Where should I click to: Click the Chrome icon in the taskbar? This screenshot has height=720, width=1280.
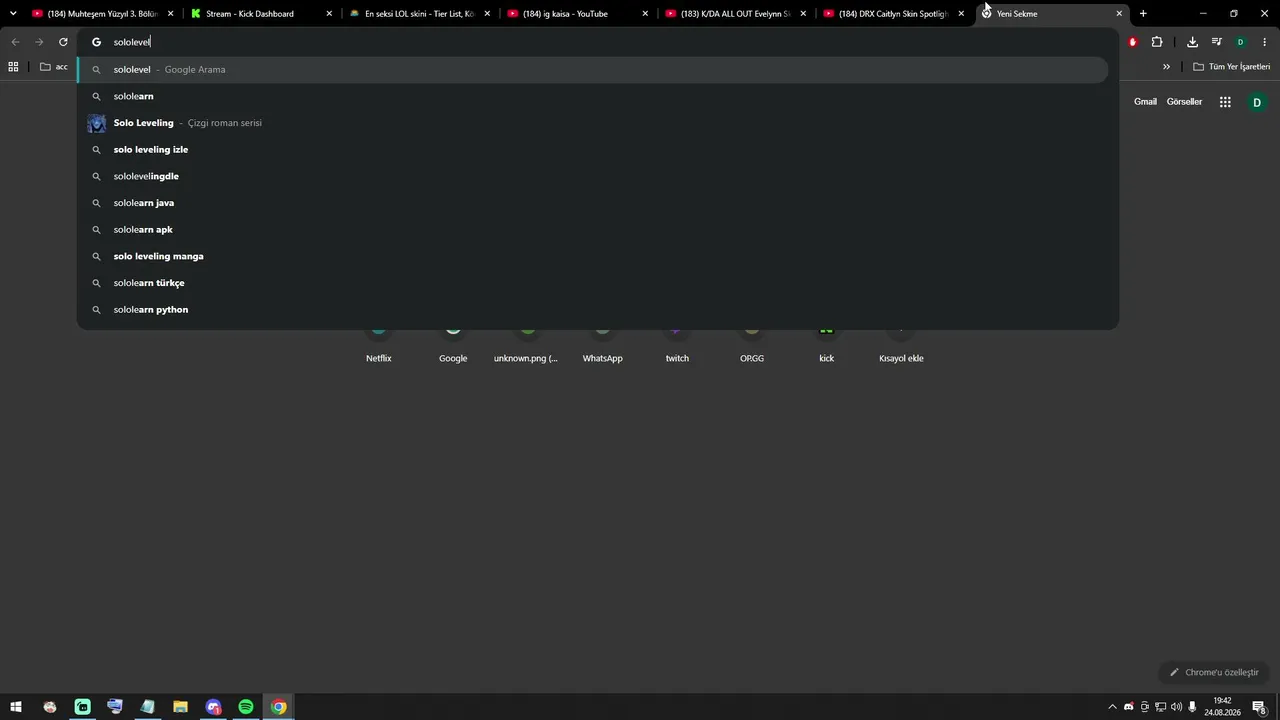[279, 707]
